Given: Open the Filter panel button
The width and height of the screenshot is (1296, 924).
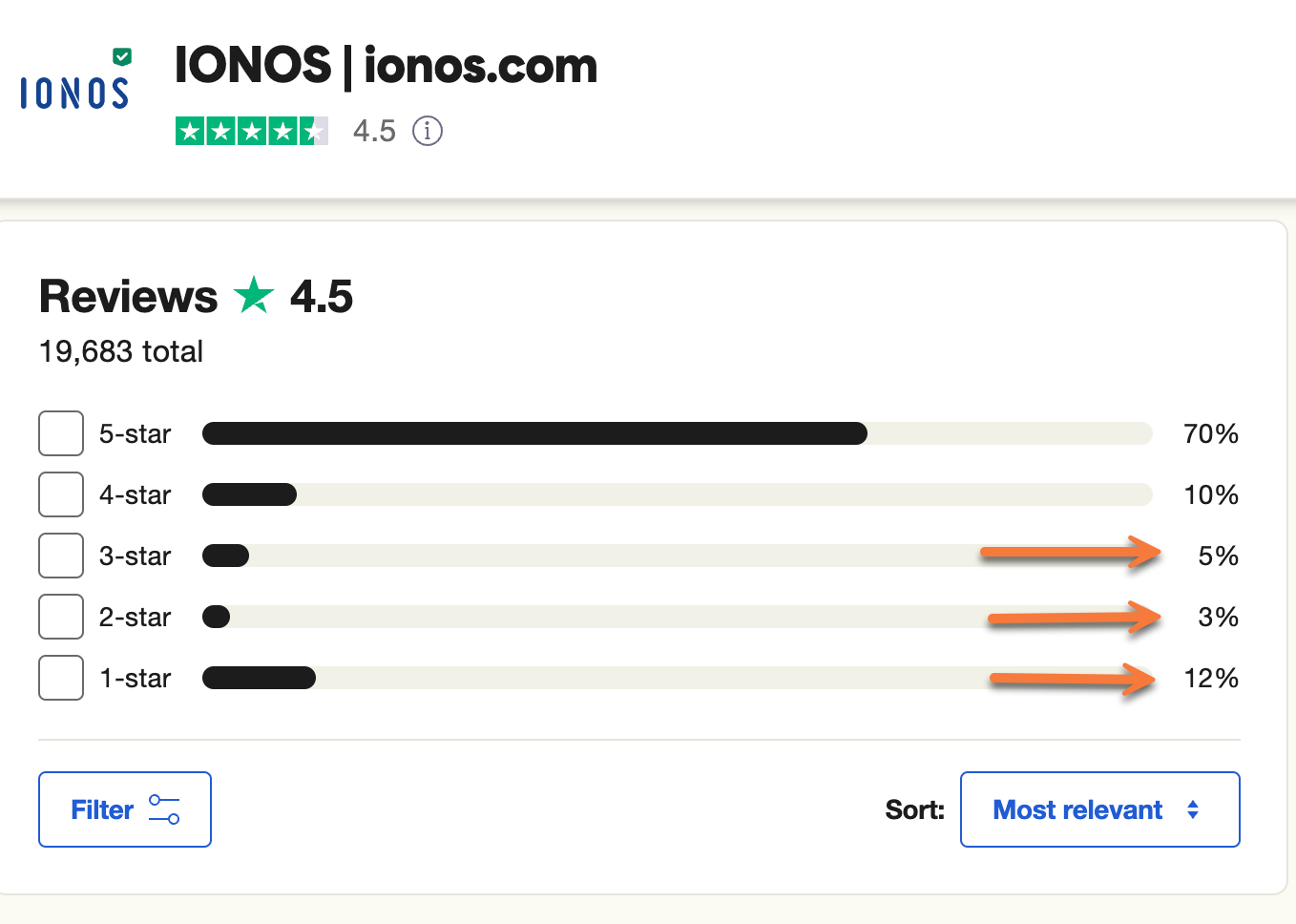Looking at the screenshot, I should pos(124,809).
